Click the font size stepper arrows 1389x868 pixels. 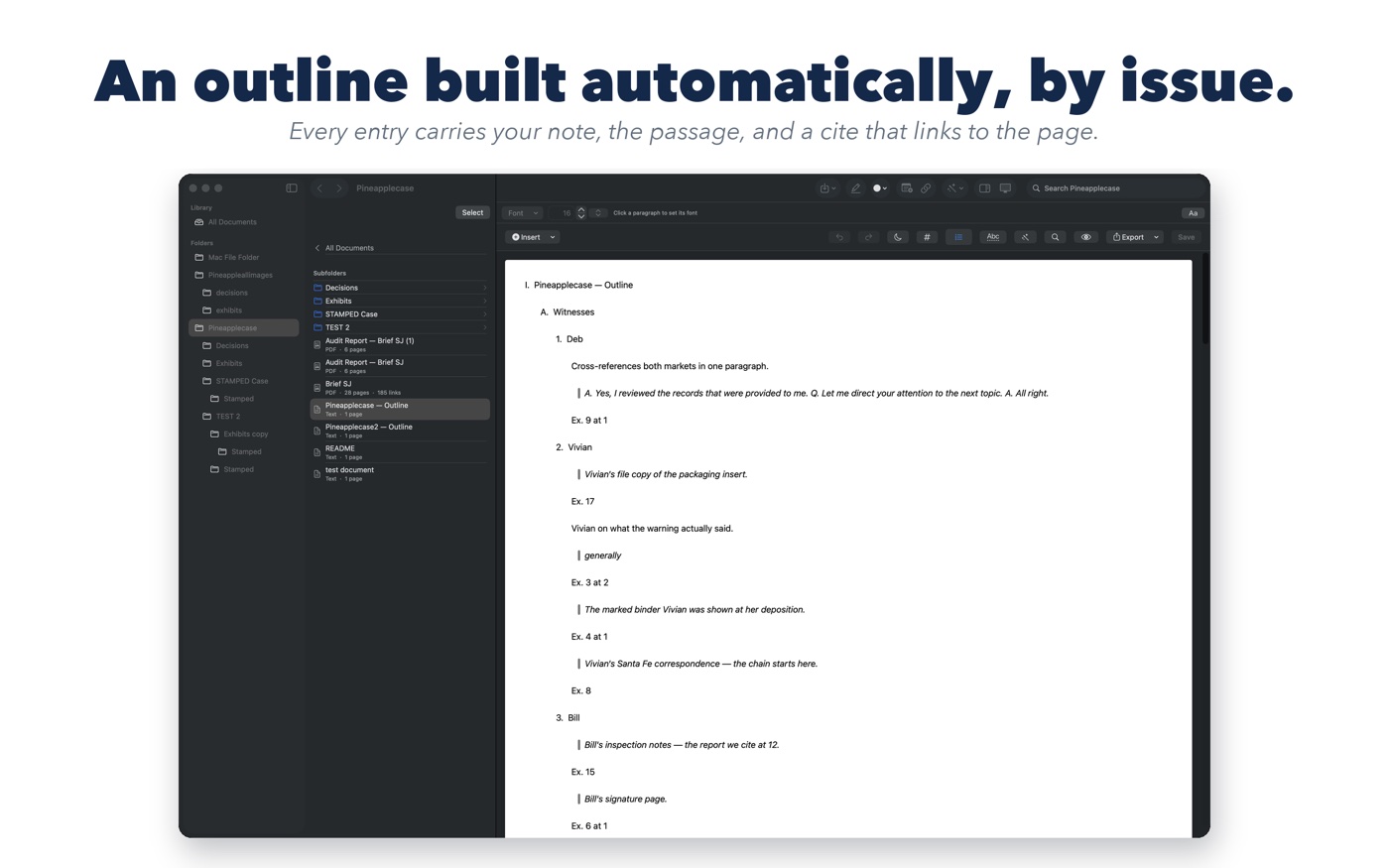tap(581, 213)
